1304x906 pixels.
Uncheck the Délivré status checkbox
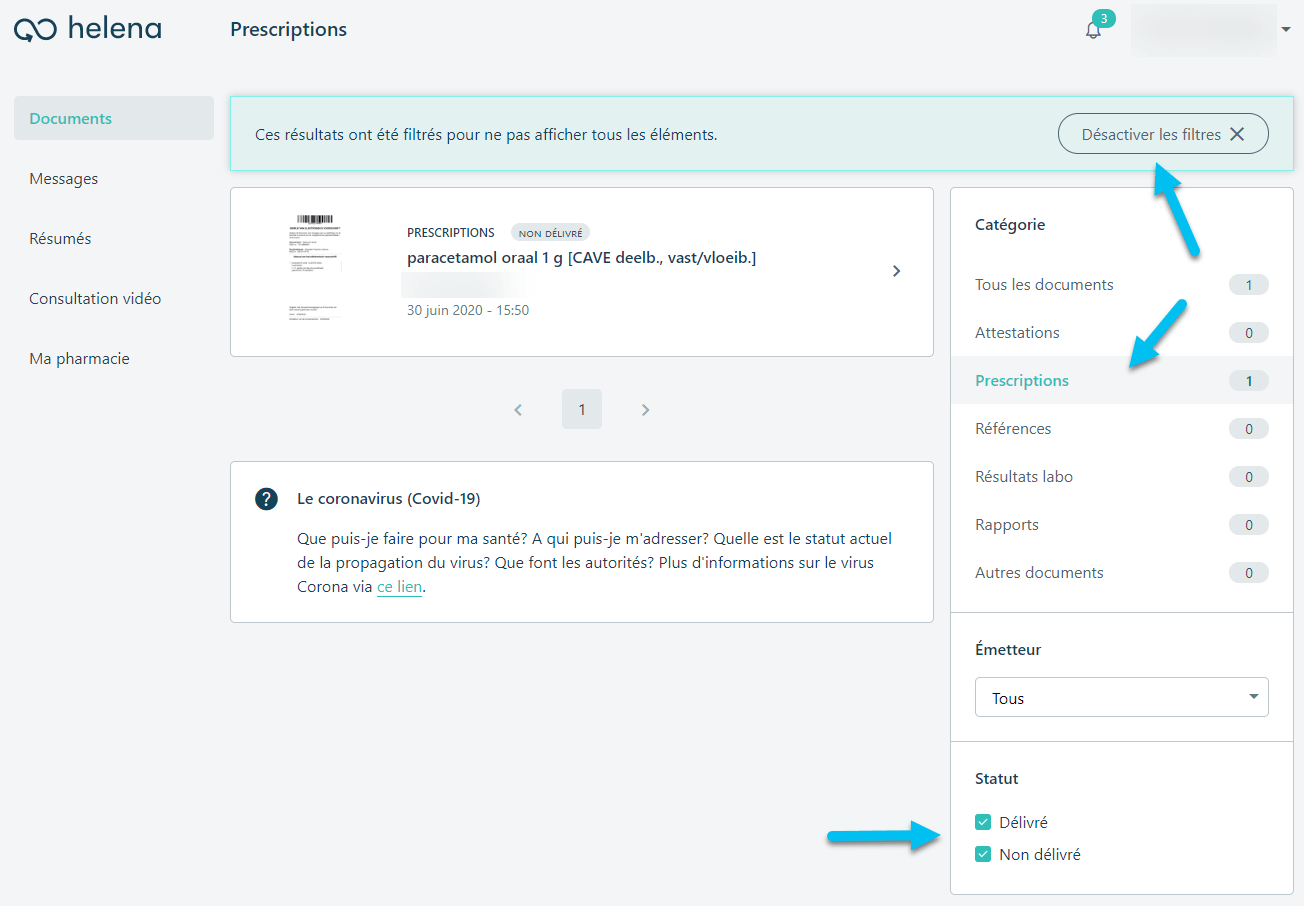tap(983, 822)
